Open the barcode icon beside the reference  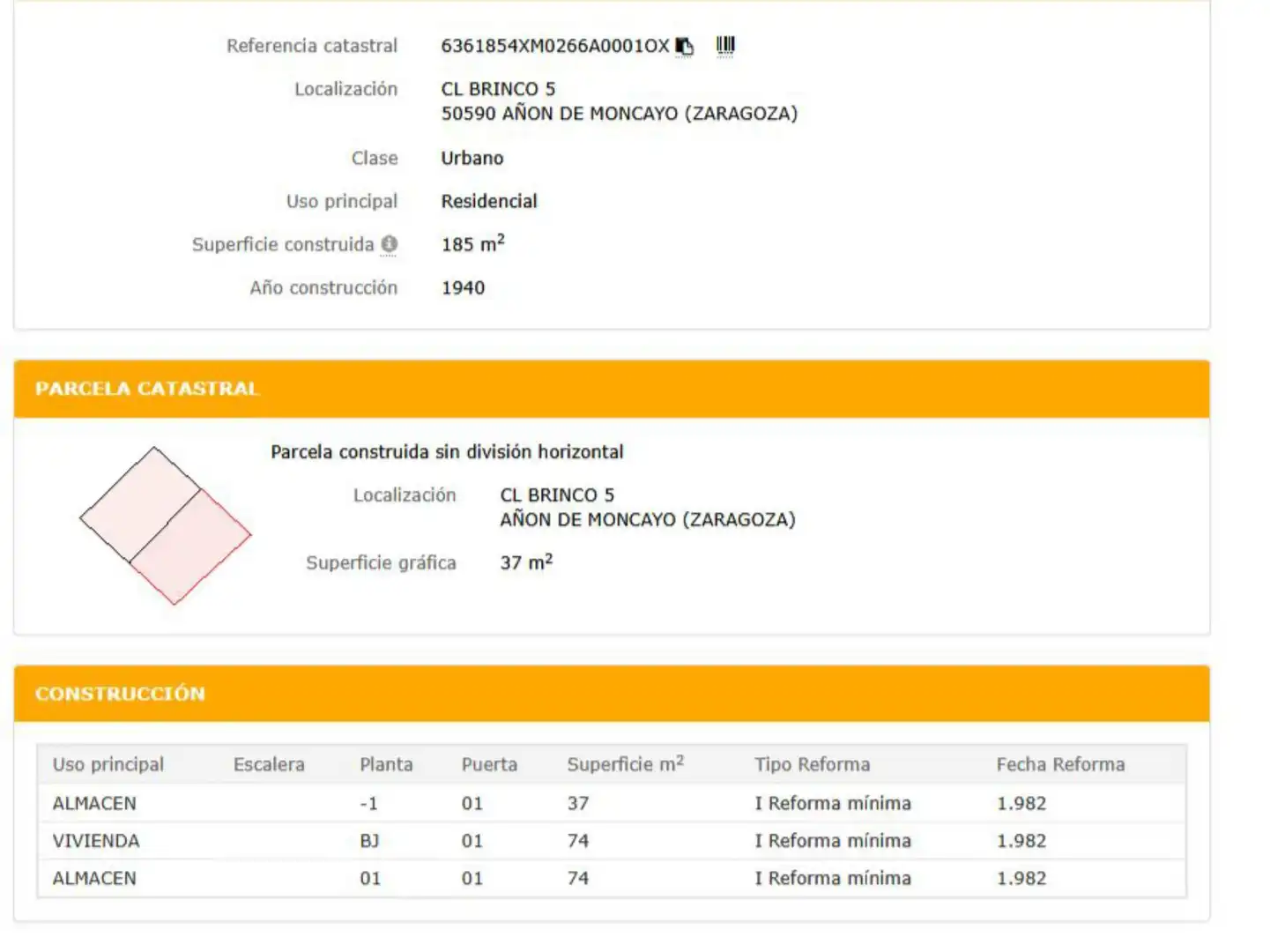[x=725, y=45]
